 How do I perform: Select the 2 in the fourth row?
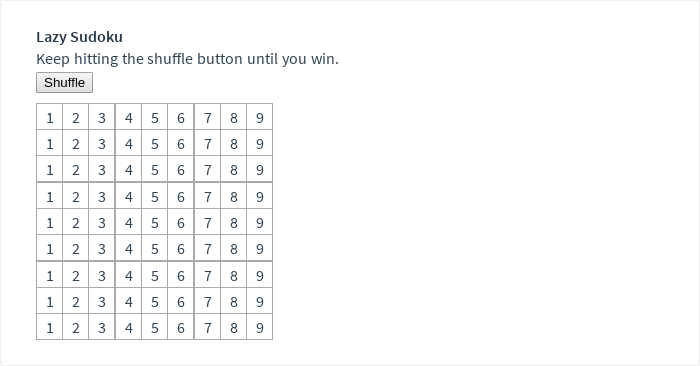coord(76,195)
